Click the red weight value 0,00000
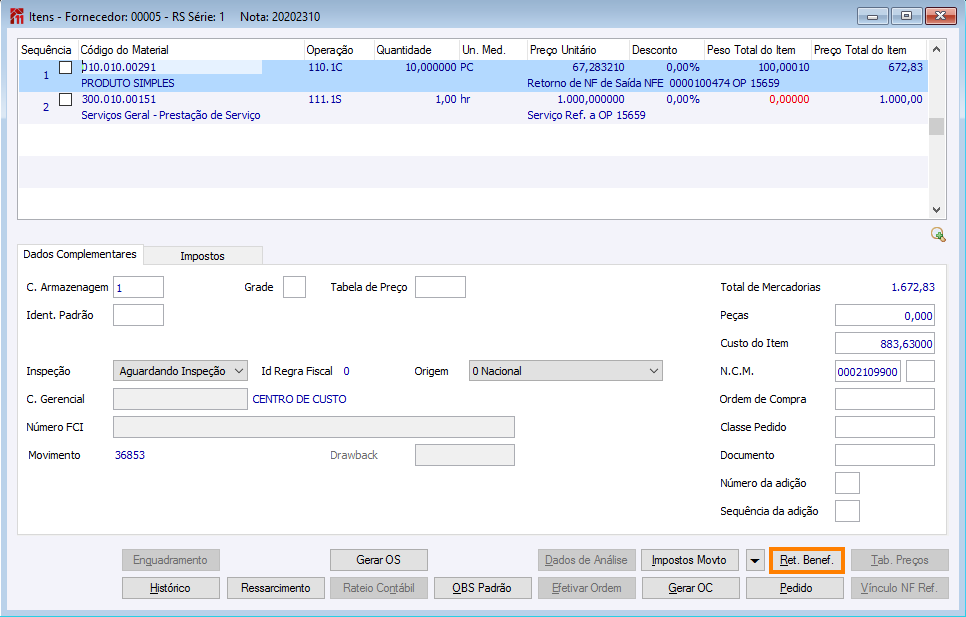The image size is (966, 617). (789, 99)
